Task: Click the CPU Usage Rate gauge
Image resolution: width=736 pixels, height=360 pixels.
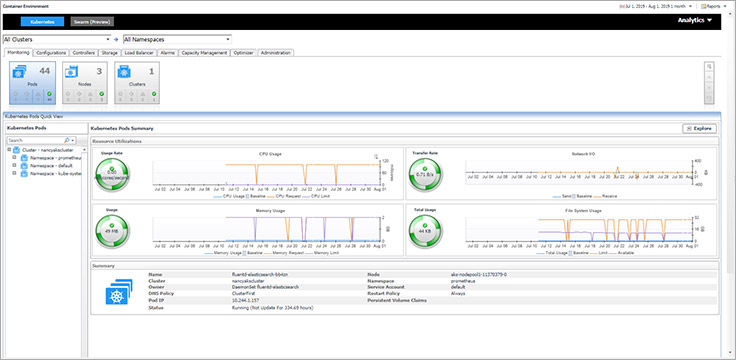Action: (x=112, y=175)
